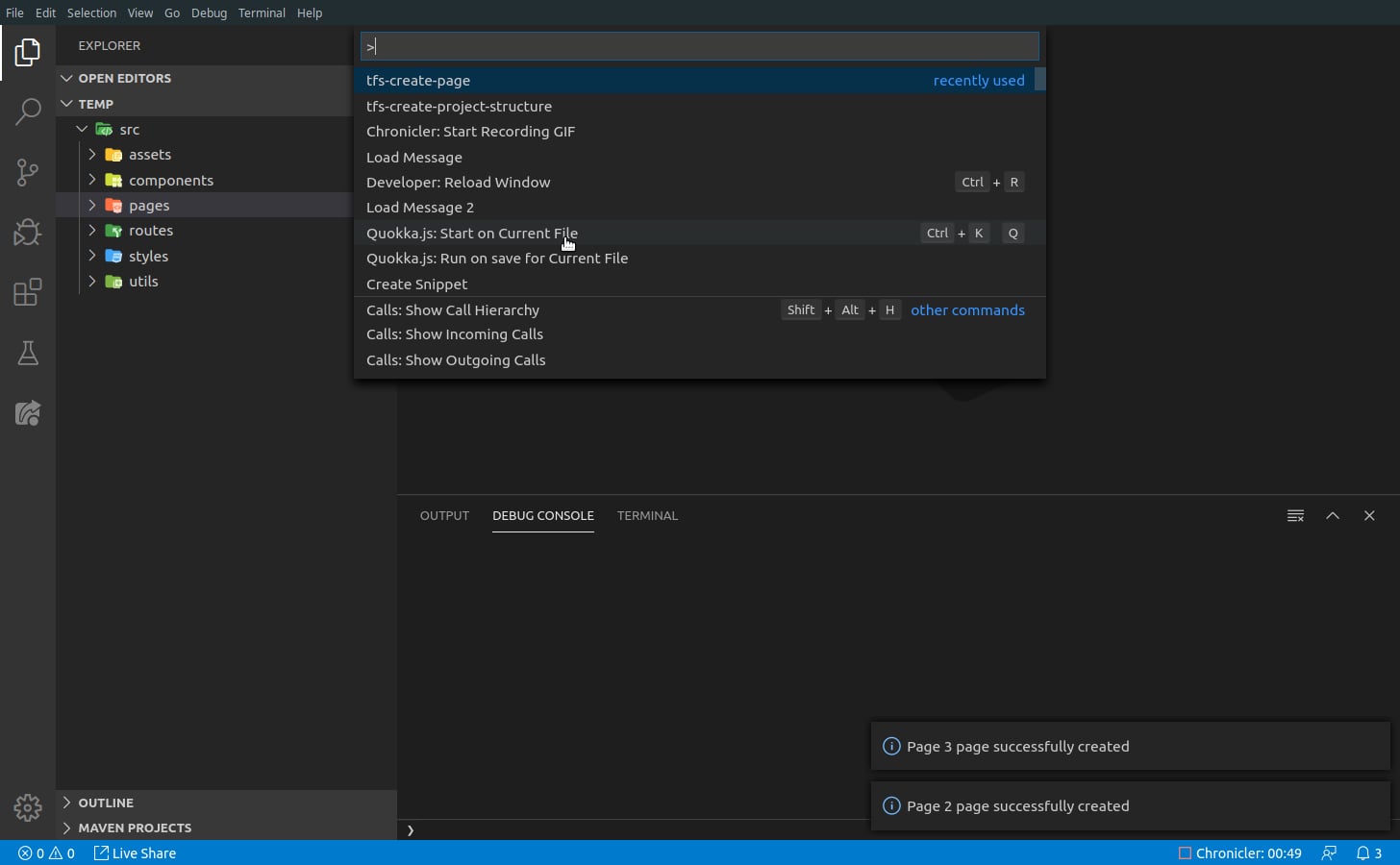
Task: Select the Create Snippet command
Action: 699,284
